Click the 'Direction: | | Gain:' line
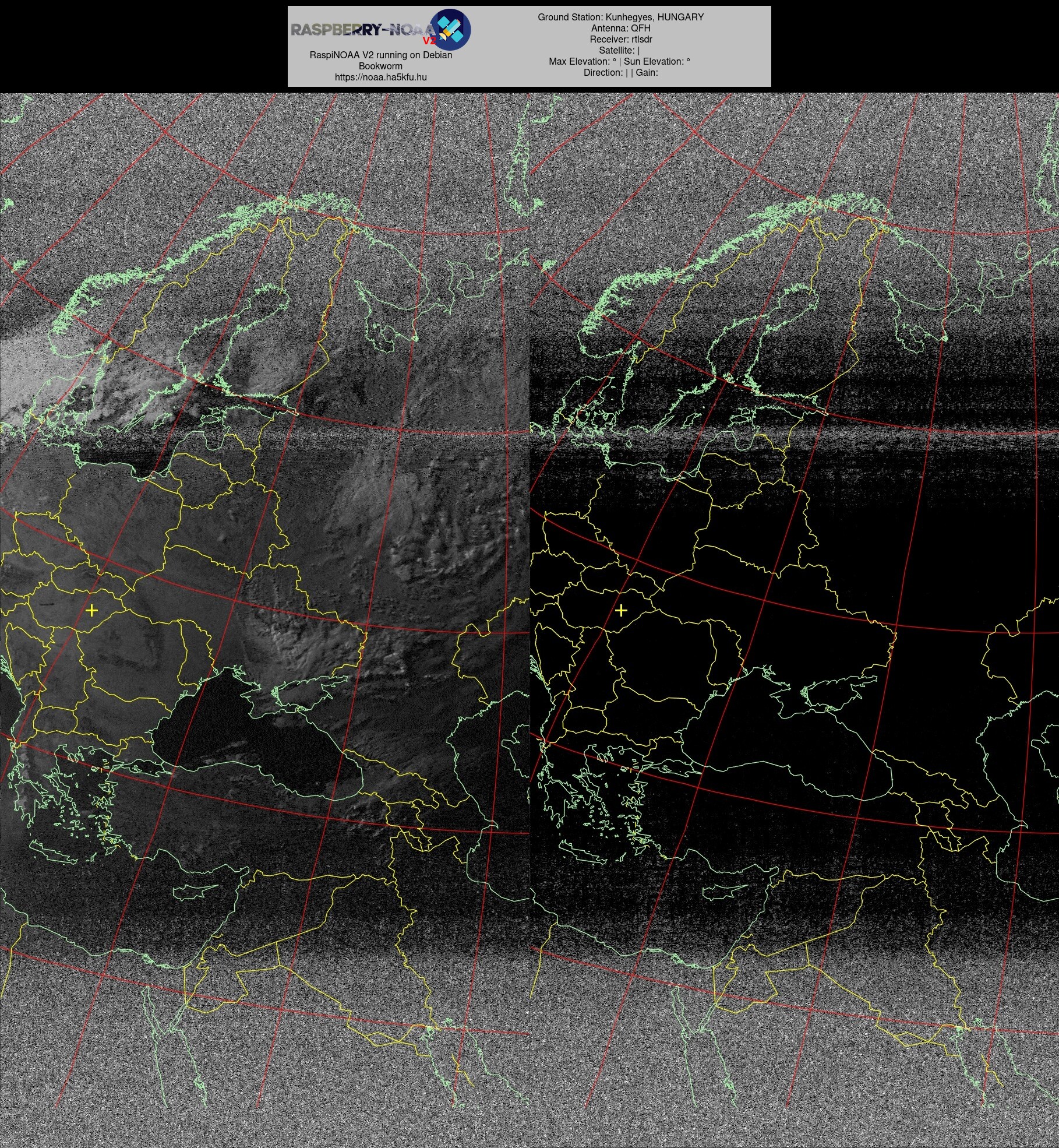Image resolution: width=1059 pixels, height=1148 pixels. click(x=621, y=72)
